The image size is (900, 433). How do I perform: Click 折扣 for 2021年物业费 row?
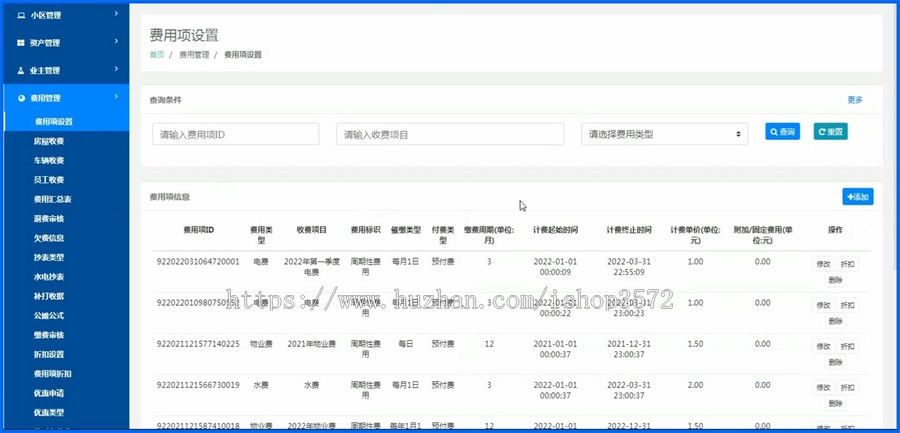(x=847, y=346)
